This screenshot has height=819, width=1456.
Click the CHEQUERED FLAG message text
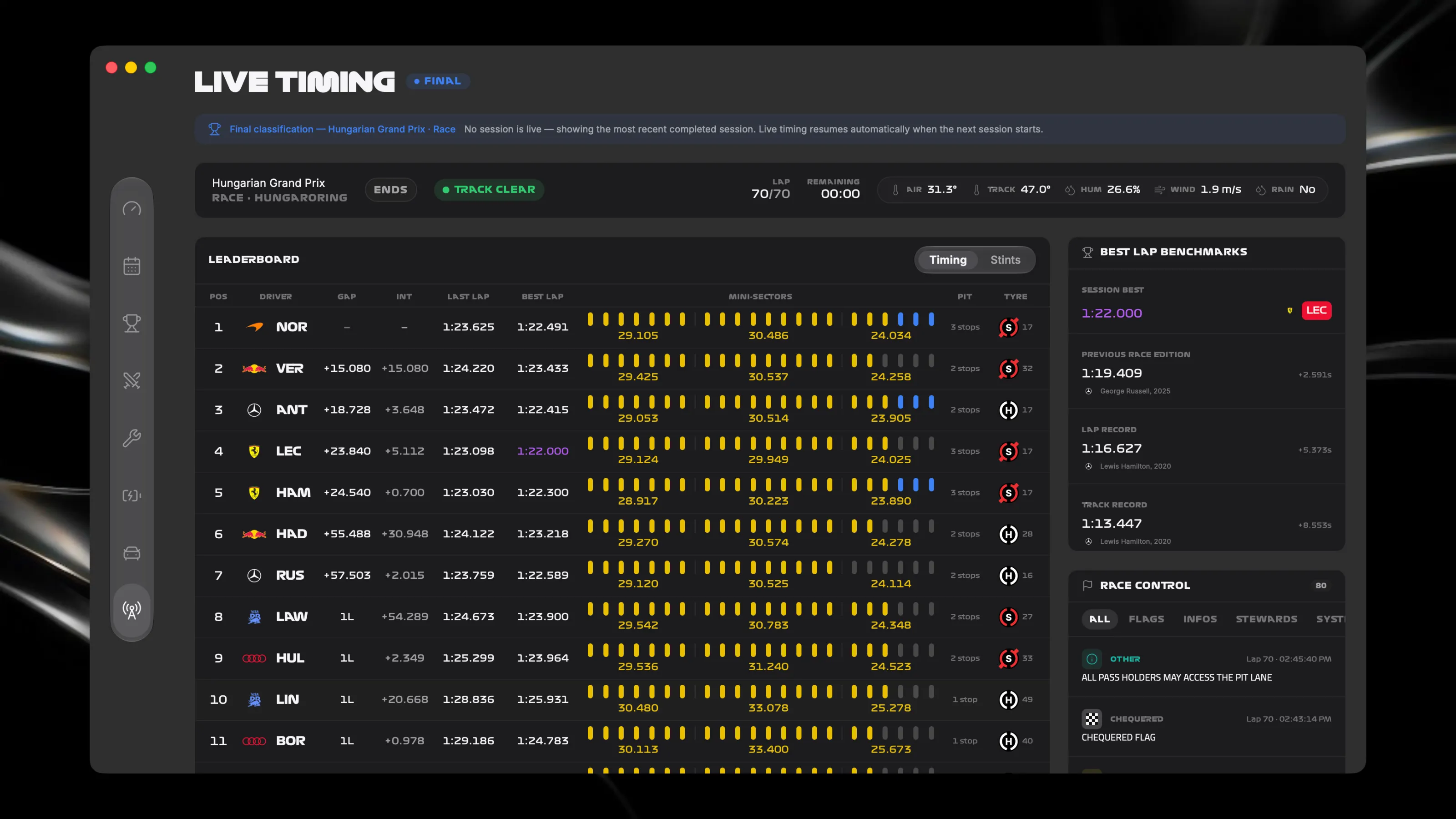[1118, 738]
